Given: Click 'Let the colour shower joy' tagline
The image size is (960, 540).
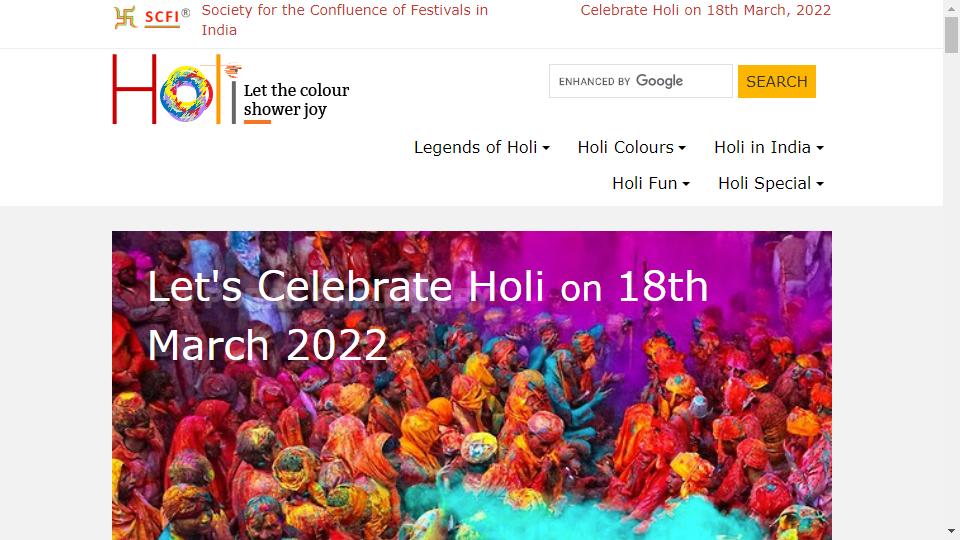Looking at the screenshot, I should tap(296, 100).
